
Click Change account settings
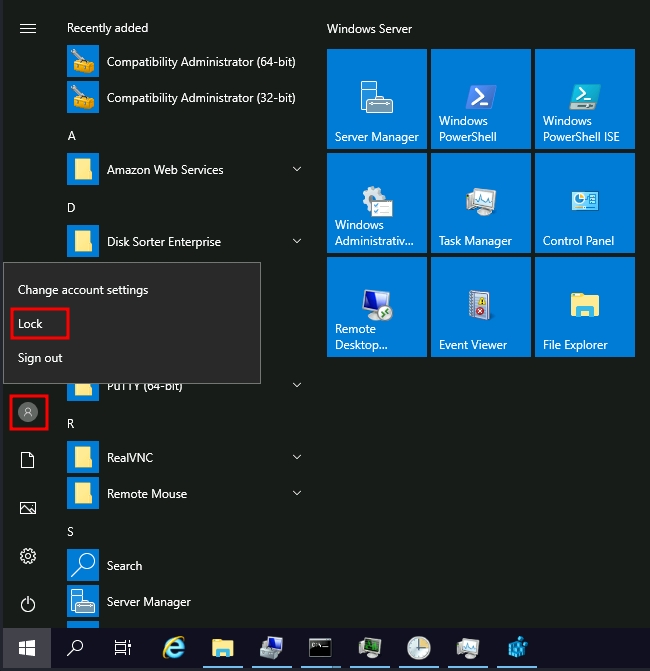pyautogui.click(x=83, y=290)
